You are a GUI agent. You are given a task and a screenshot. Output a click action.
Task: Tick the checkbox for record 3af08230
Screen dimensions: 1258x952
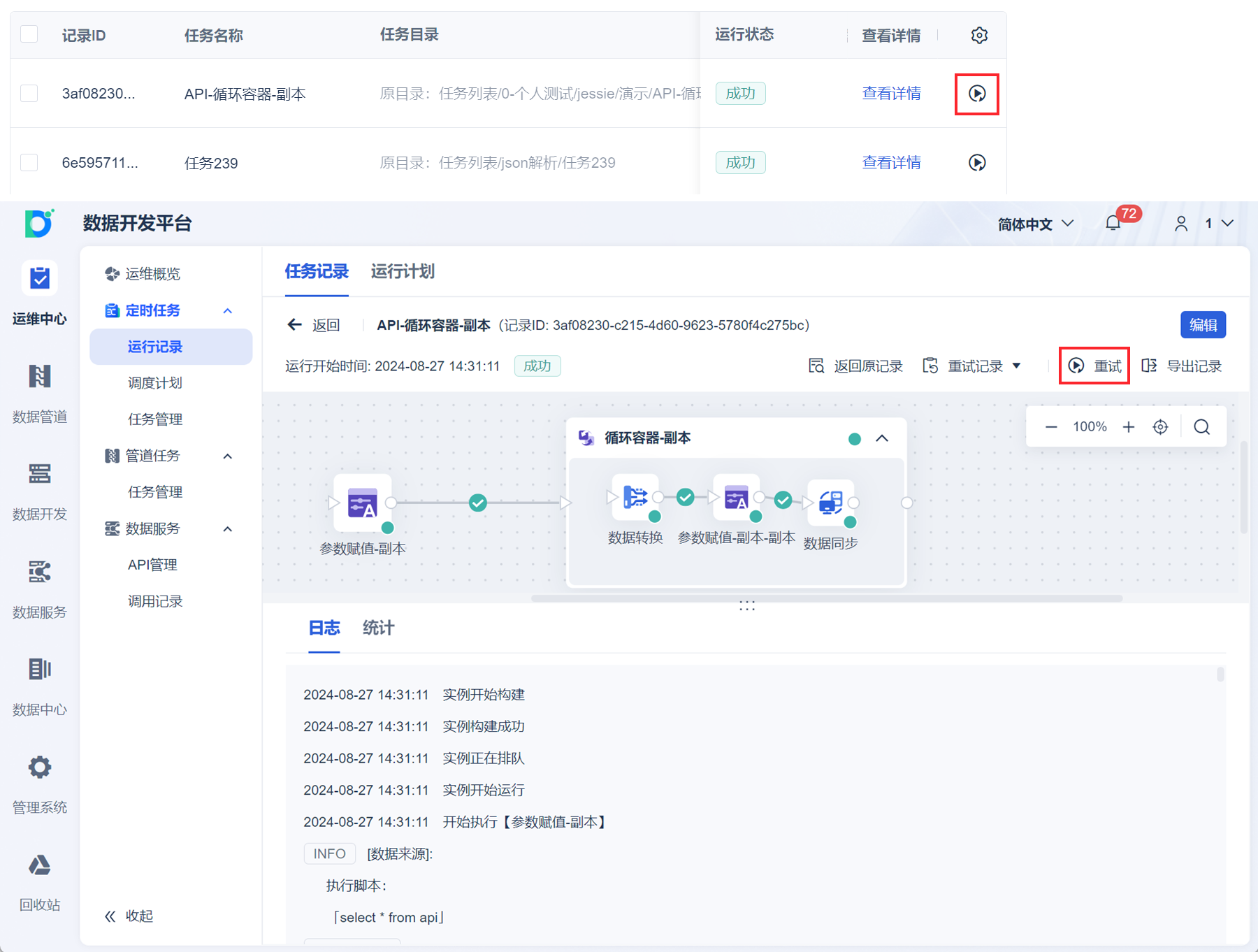tap(29, 94)
